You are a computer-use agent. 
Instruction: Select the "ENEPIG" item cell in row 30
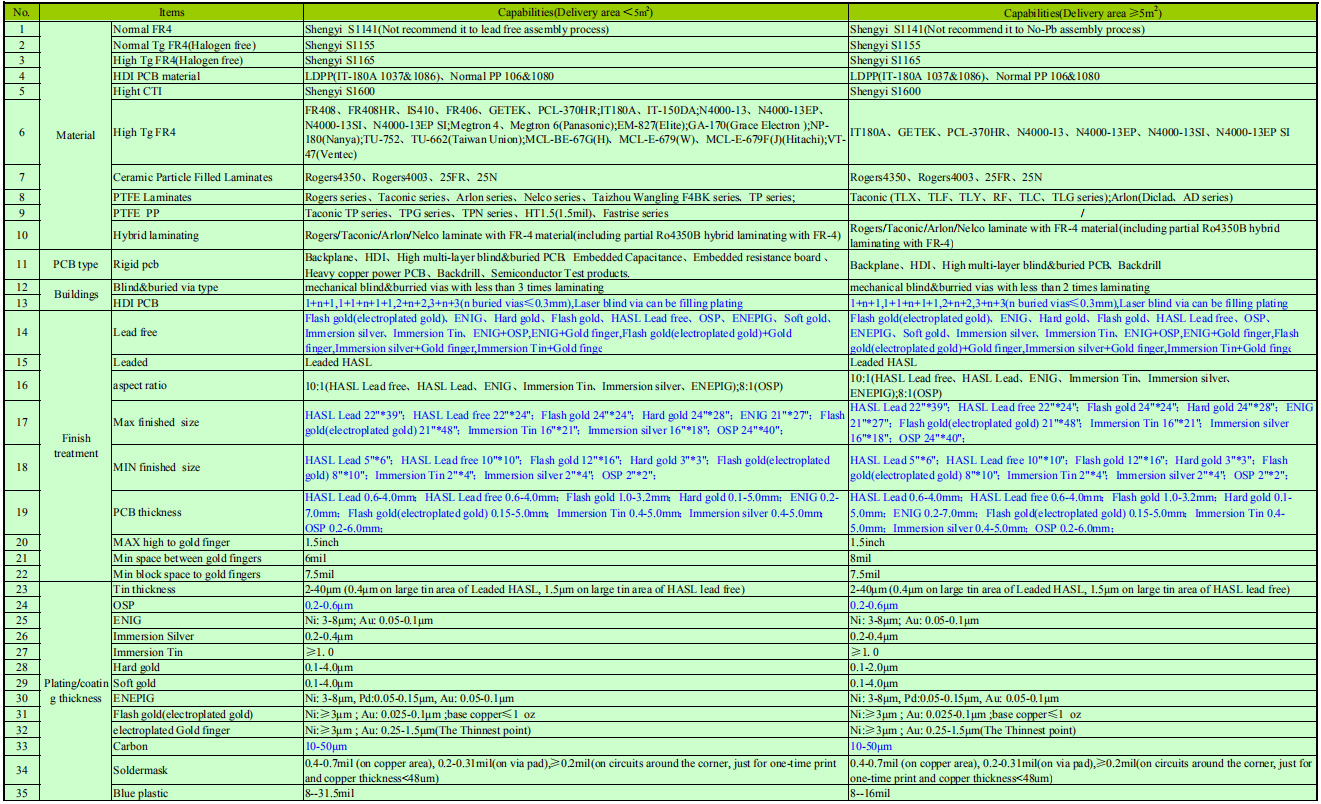[x=205, y=698]
